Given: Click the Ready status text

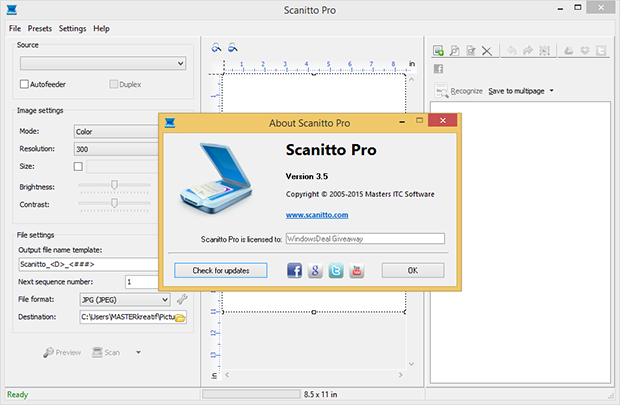Looking at the screenshot, I should tap(17, 394).
